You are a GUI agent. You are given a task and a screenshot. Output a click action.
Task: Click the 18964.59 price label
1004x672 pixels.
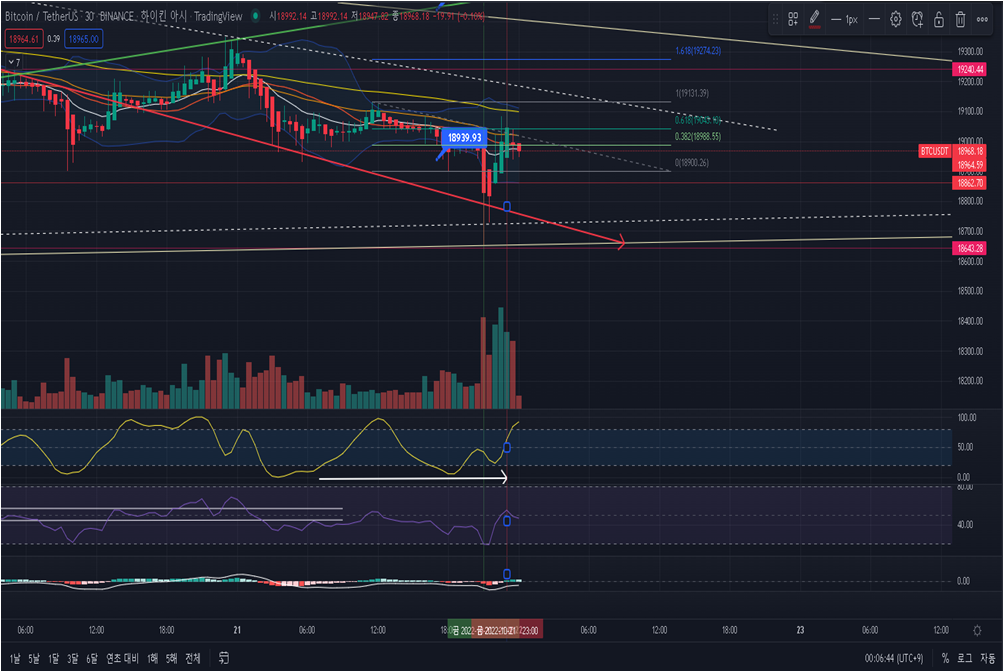[970, 165]
